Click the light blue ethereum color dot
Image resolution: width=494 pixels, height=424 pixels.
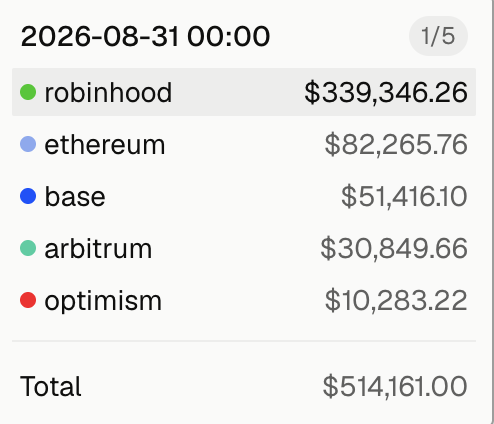click(x=28, y=144)
